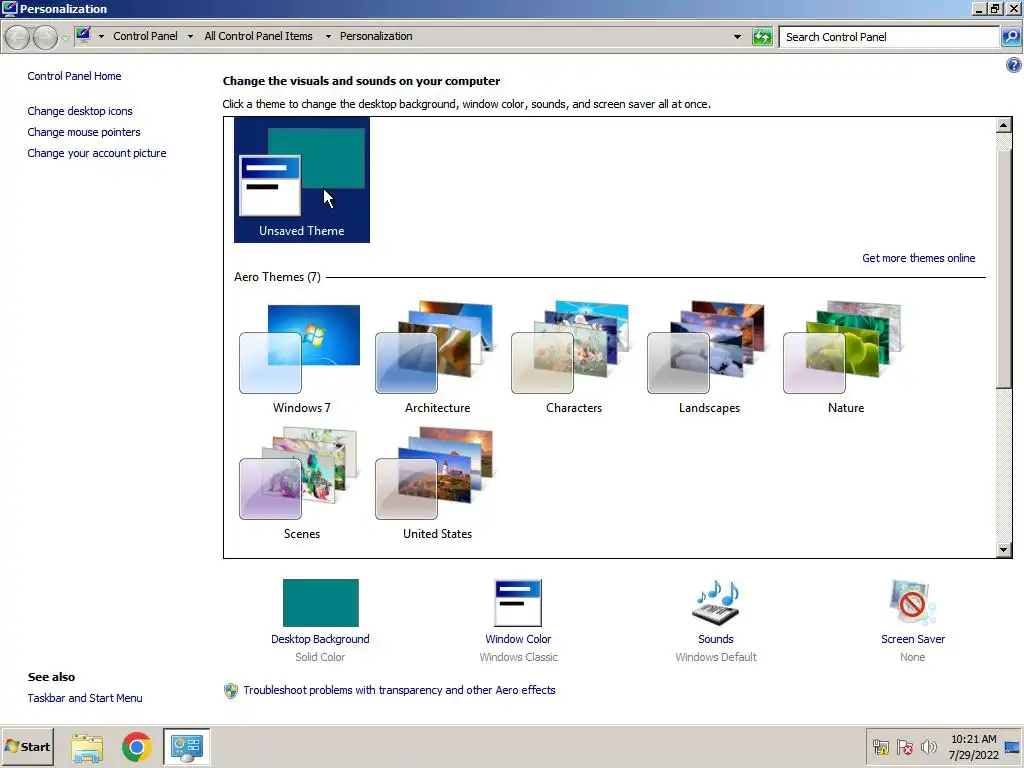This screenshot has width=1024, height=768.
Task: Click the search magnifier button
Action: click(x=1011, y=37)
